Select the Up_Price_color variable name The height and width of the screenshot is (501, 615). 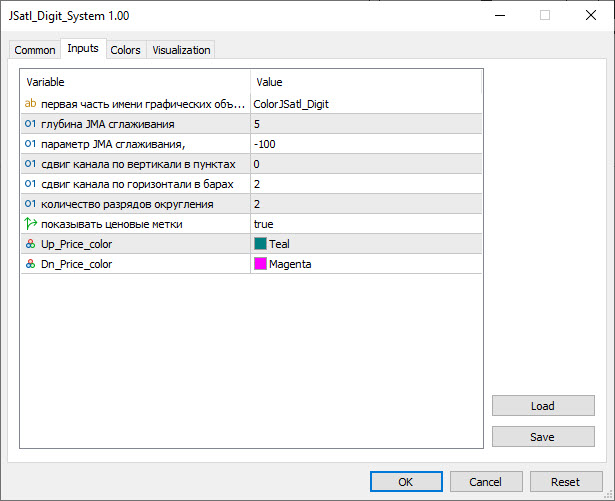coord(76,244)
